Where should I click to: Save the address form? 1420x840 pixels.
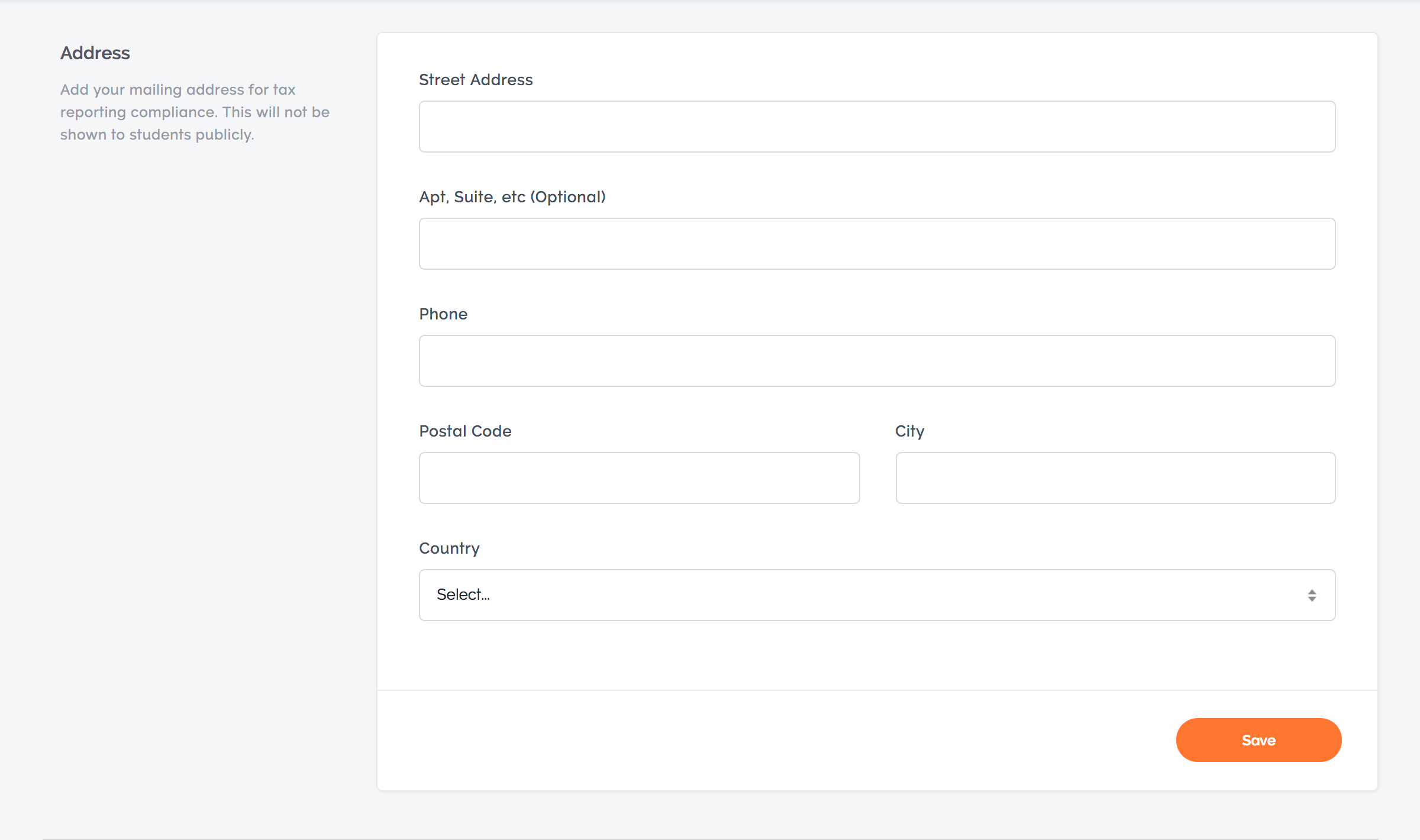point(1258,740)
